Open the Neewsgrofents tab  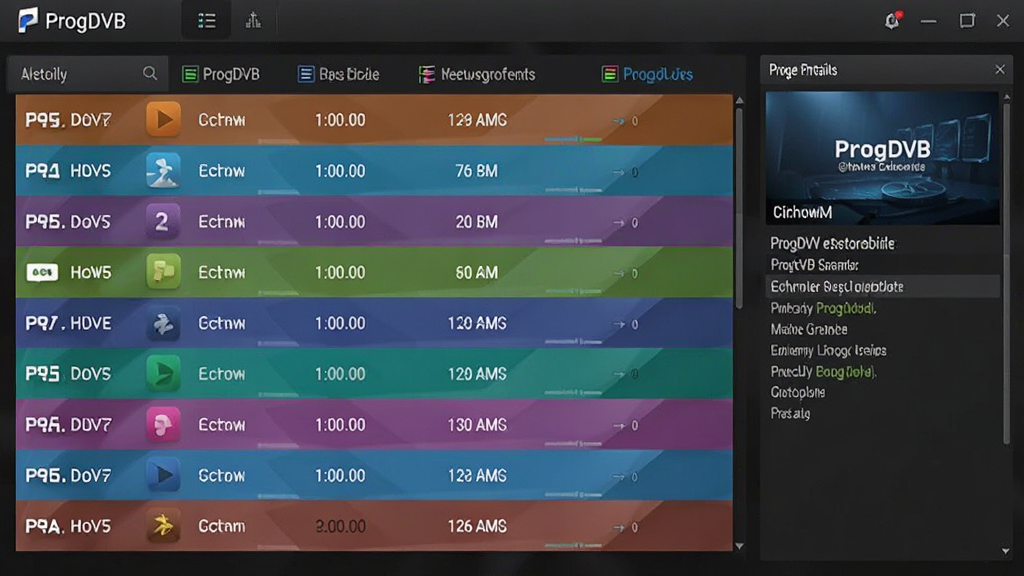pos(477,74)
